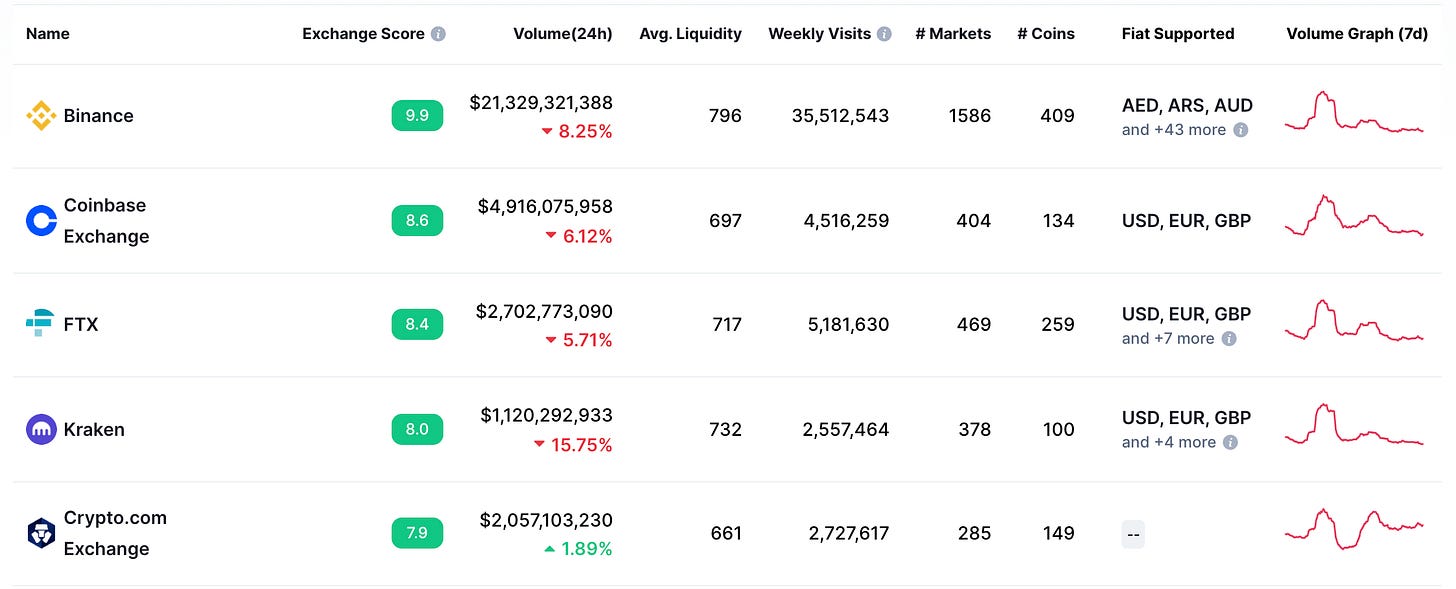Click Kraken volume $1,120,292,933

point(547,415)
